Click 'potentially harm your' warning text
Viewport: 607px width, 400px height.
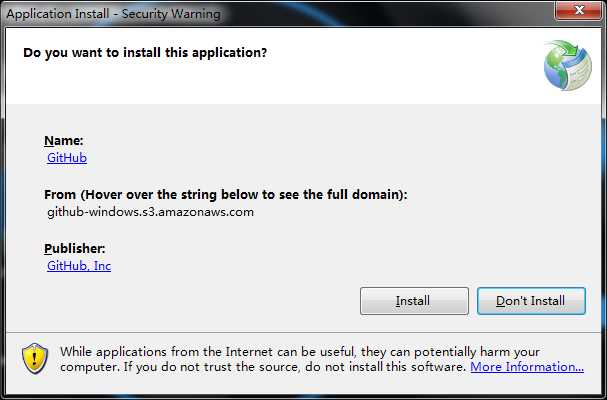pos(477,352)
